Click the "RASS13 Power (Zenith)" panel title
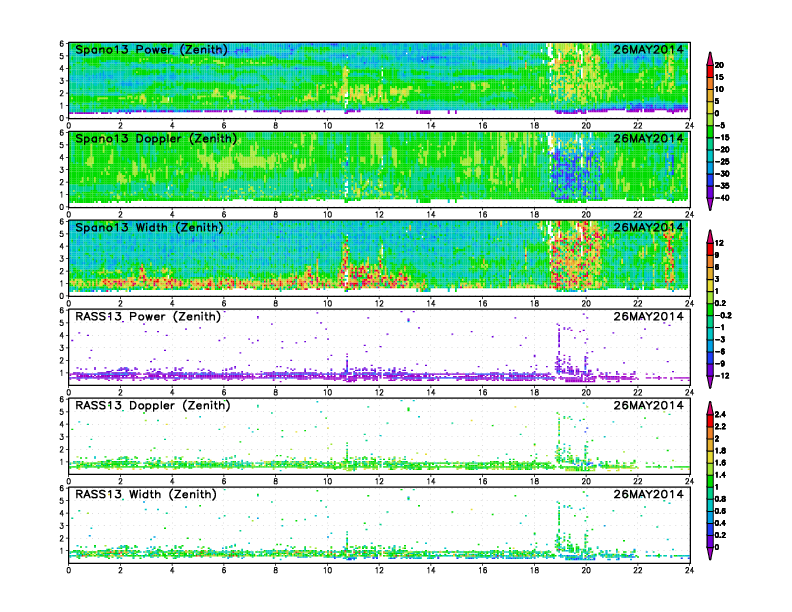The width and height of the screenshot is (792, 612). 148,317
